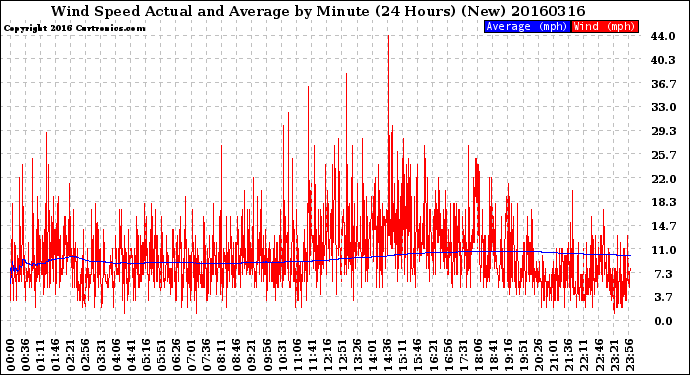The width and height of the screenshot is (690, 375).
Task: Click the Copyright 2016 Cartronics.com text
Action: (x=74, y=28)
